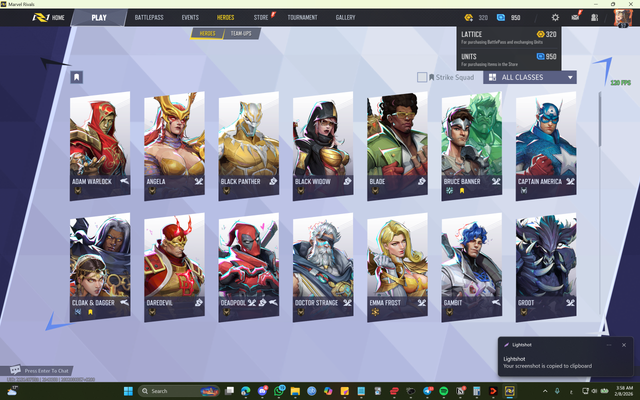Click the Marvel Rivals logo Home button

pyautogui.click(x=49, y=18)
